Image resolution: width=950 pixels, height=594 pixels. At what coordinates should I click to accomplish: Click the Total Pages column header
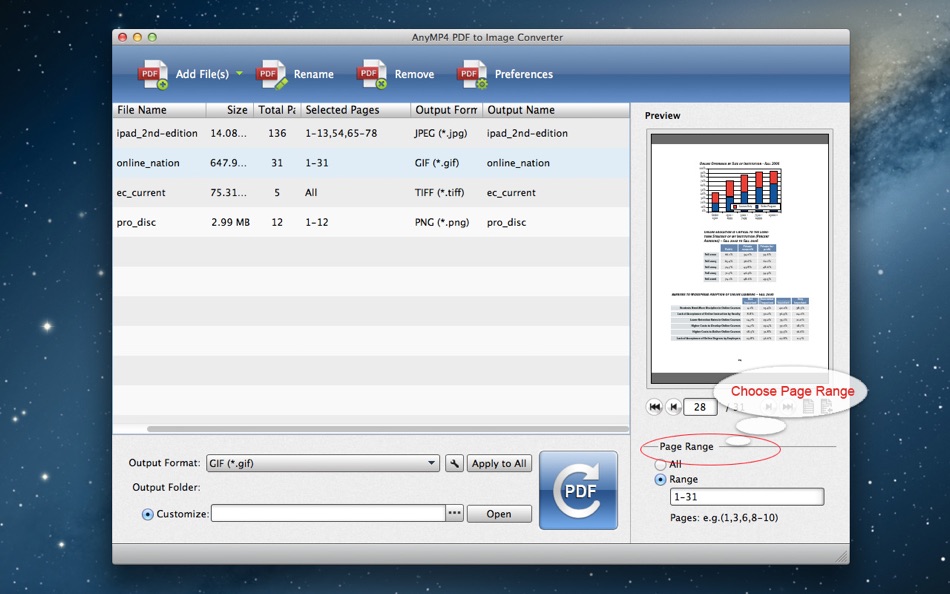click(x=277, y=110)
